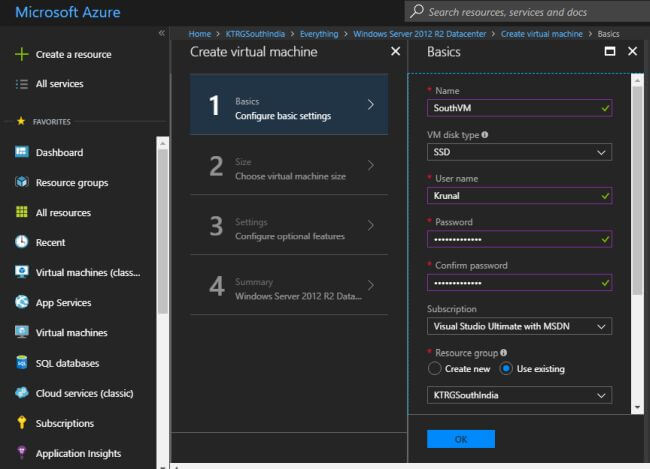This screenshot has height=469, width=650.
Task: Collapse the left sidebar menu
Action: point(162,33)
